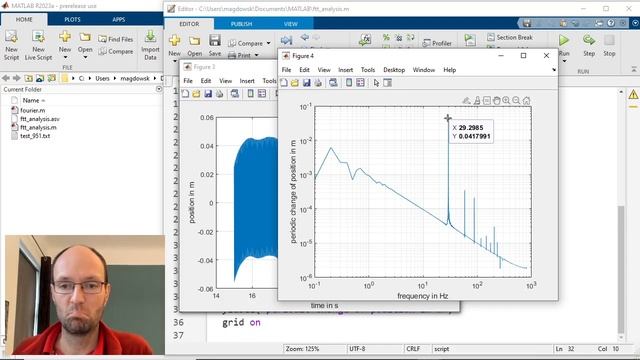Open the Desktop menu in Figure 4

(x=394, y=70)
